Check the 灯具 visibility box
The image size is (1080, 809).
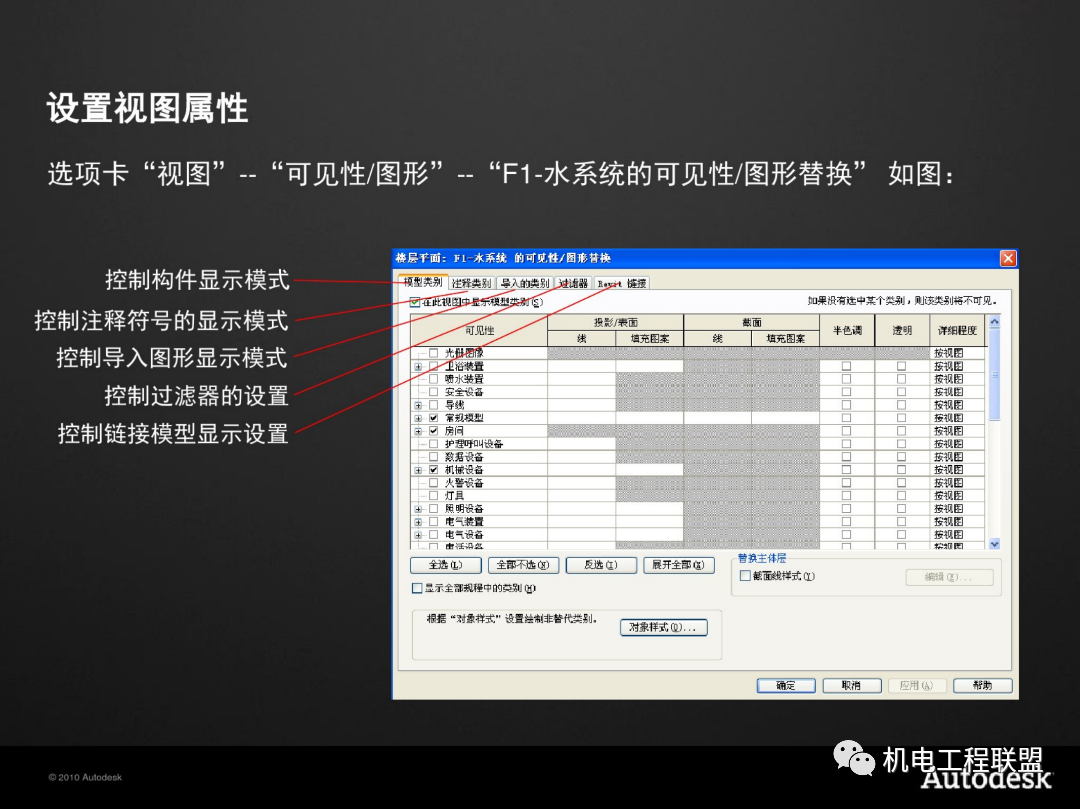(433, 496)
